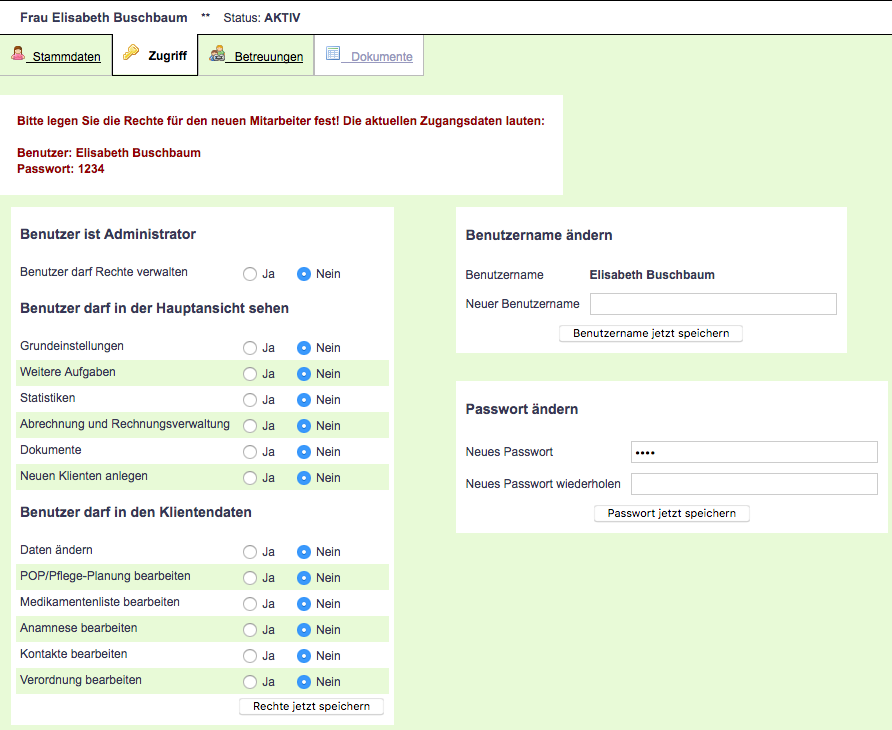The height and width of the screenshot is (730, 892).
Task: Select Ja for Medikamentenliste bearbeiten
Action: coord(250,604)
